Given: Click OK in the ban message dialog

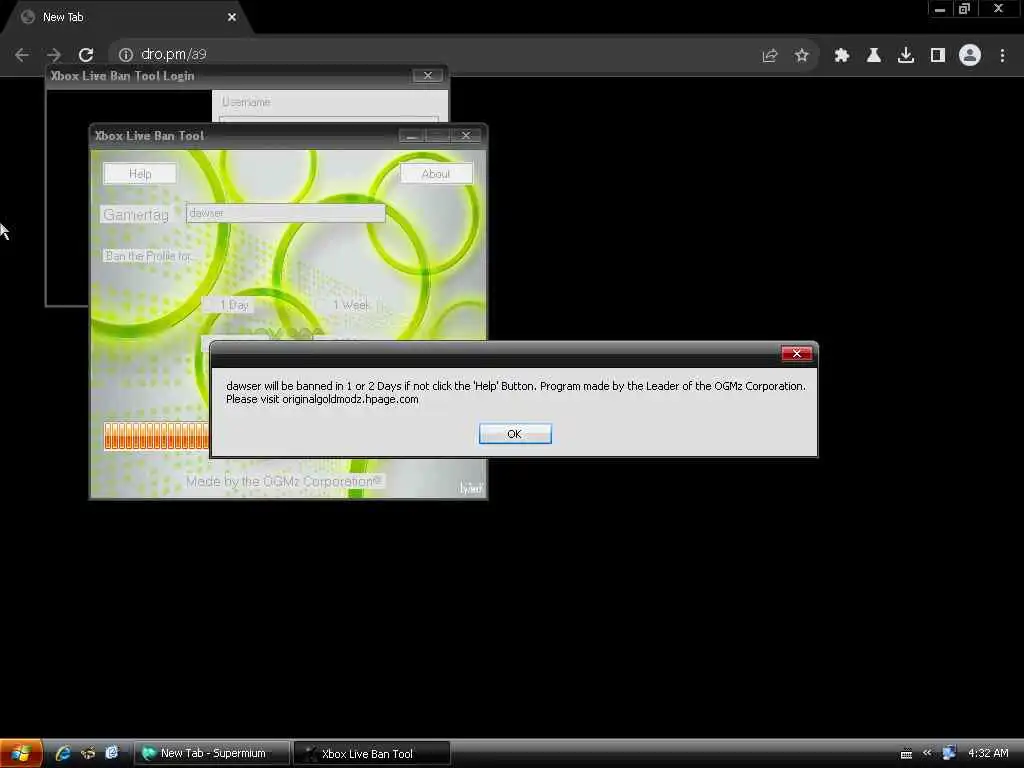Looking at the screenshot, I should click(515, 434).
